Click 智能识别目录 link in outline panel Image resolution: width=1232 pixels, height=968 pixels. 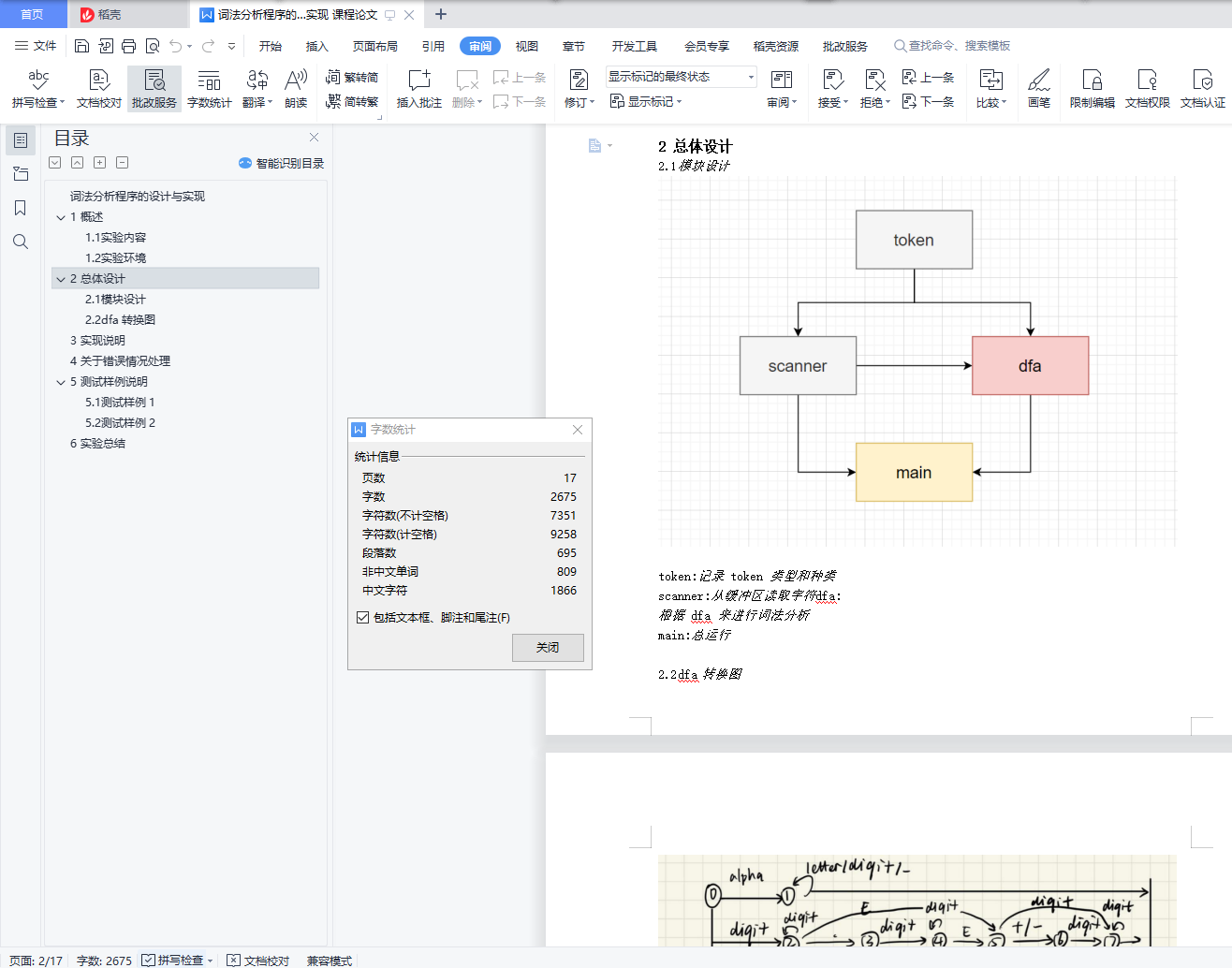coord(282,163)
